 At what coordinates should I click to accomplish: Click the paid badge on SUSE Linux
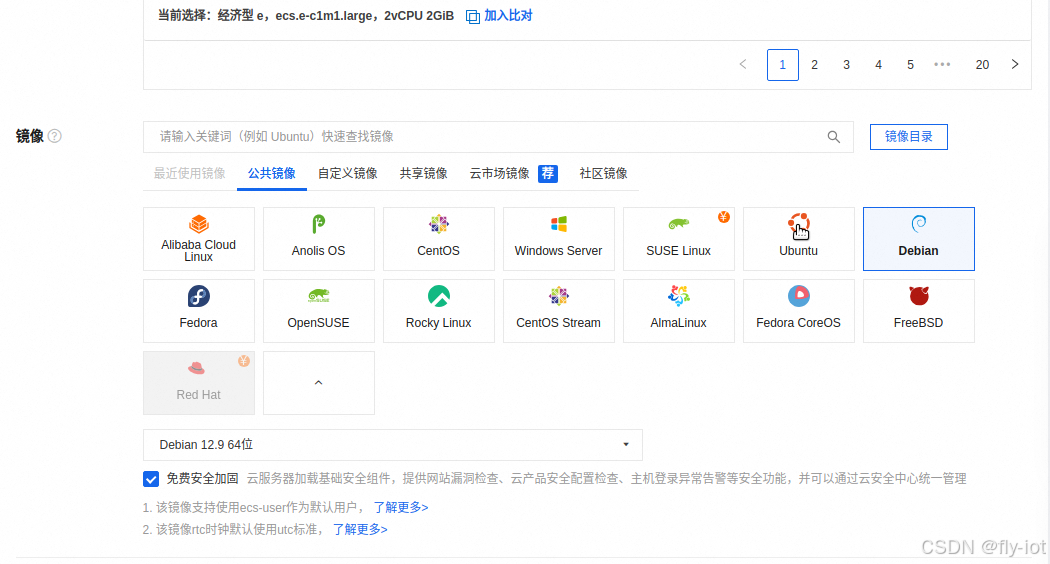click(724, 217)
